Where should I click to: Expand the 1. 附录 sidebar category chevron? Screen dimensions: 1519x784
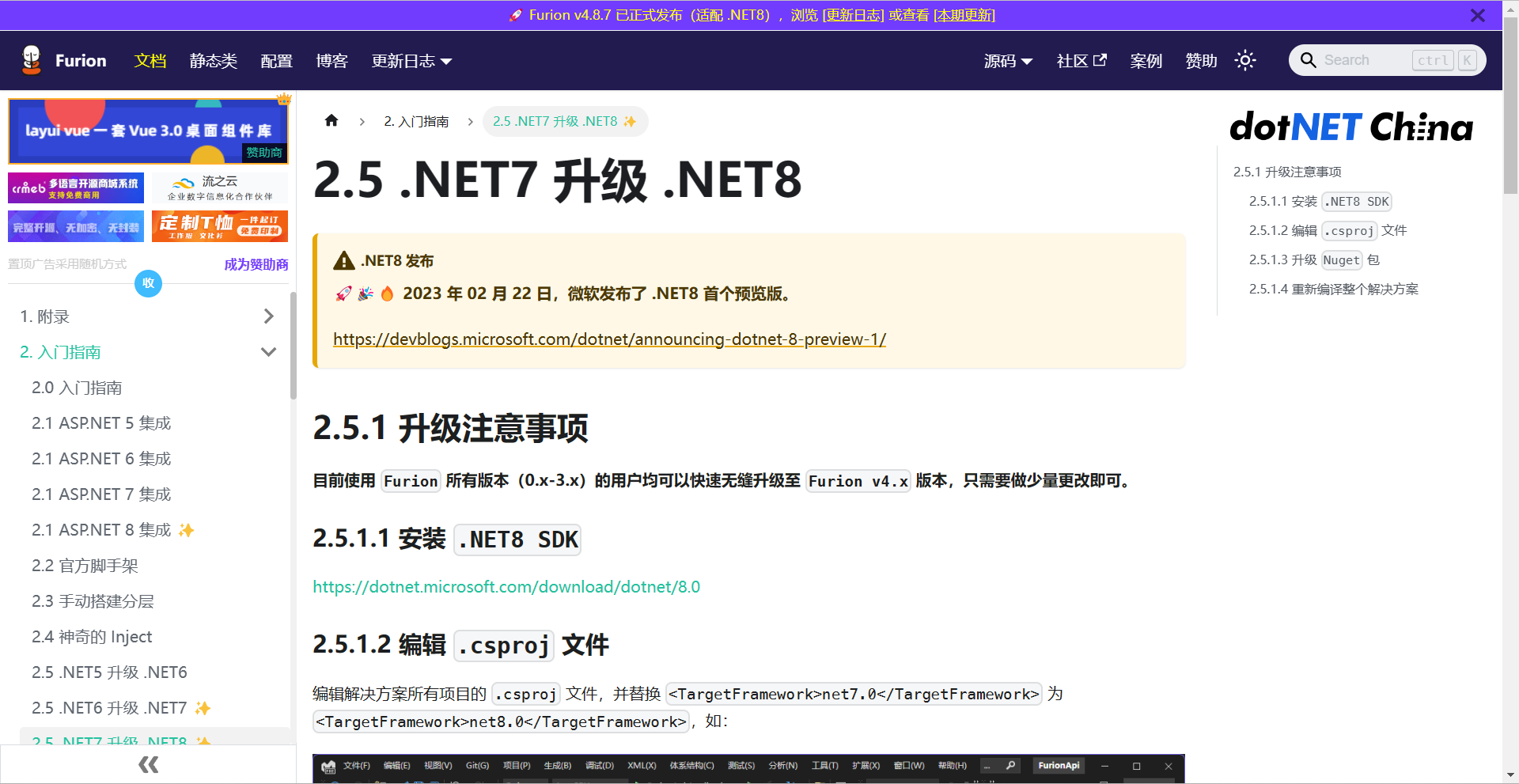point(269,316)
